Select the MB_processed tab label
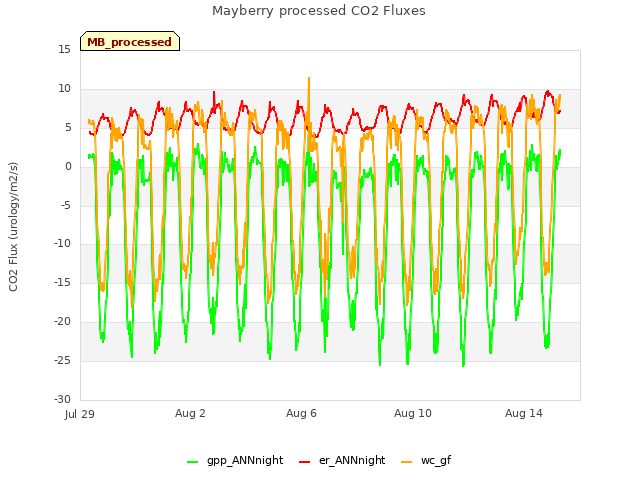This screenshot has width=640, height=480. point(129,42)
